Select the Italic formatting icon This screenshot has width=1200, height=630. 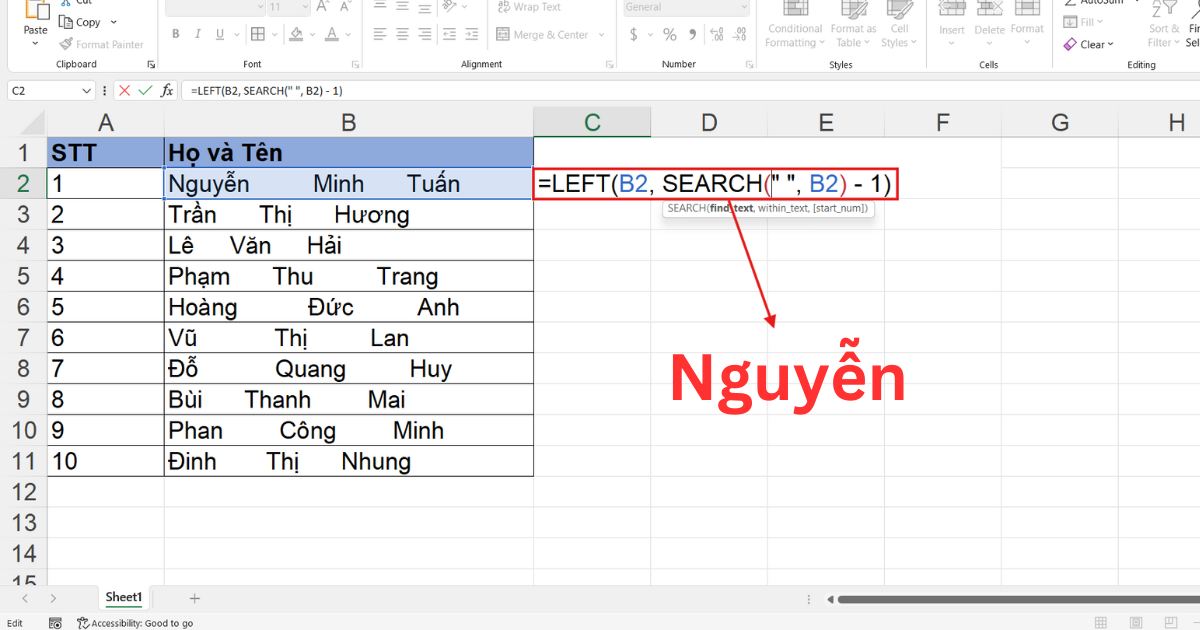[x=198, y=34]
